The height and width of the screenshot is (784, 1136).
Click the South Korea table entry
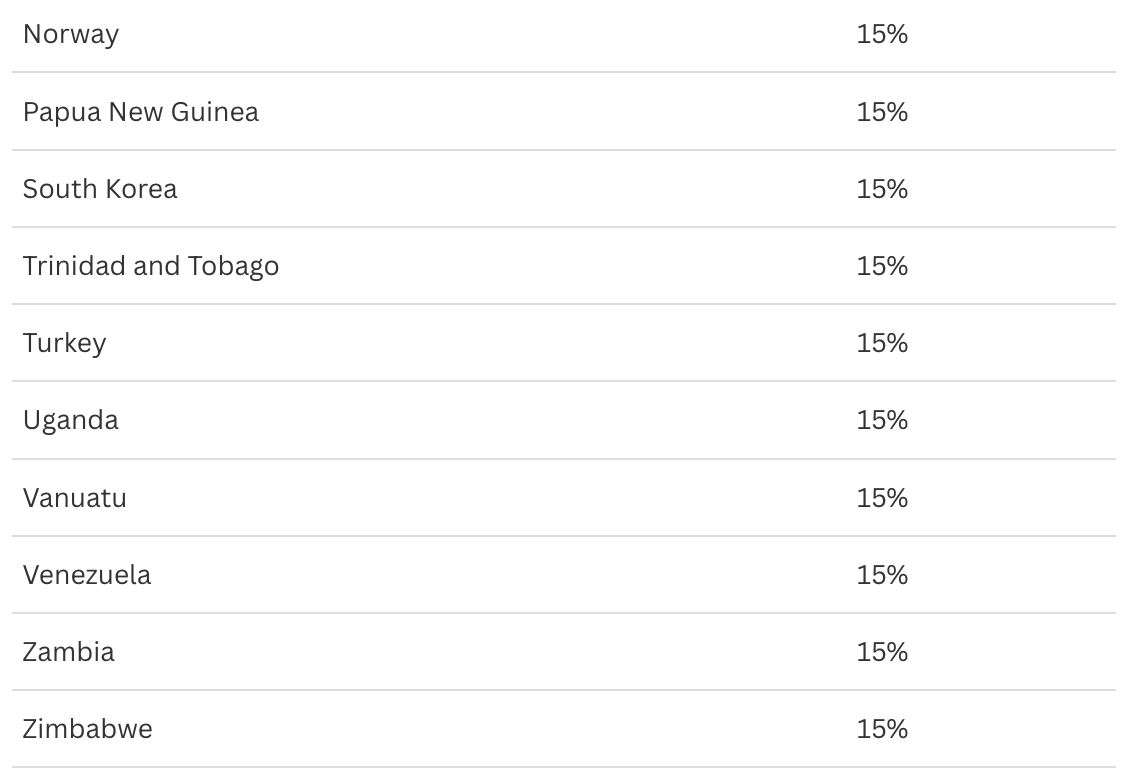click(x=100, y=189)
